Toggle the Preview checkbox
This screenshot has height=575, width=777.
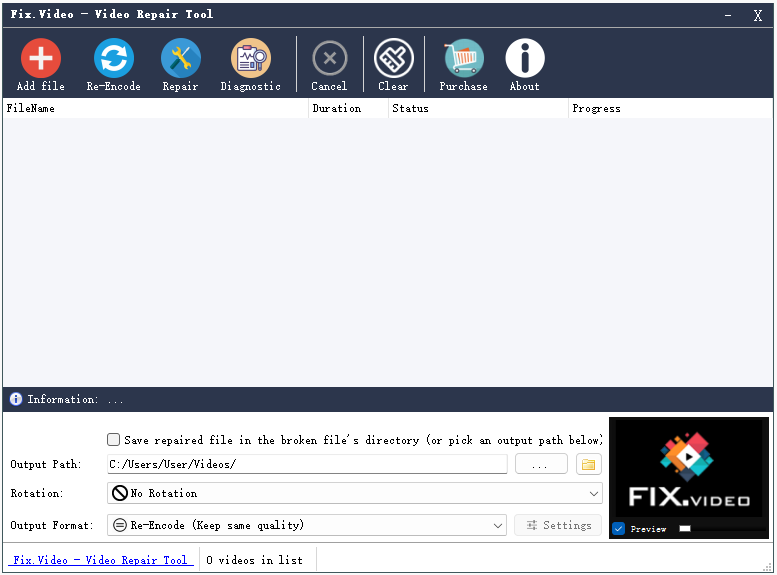618,528
